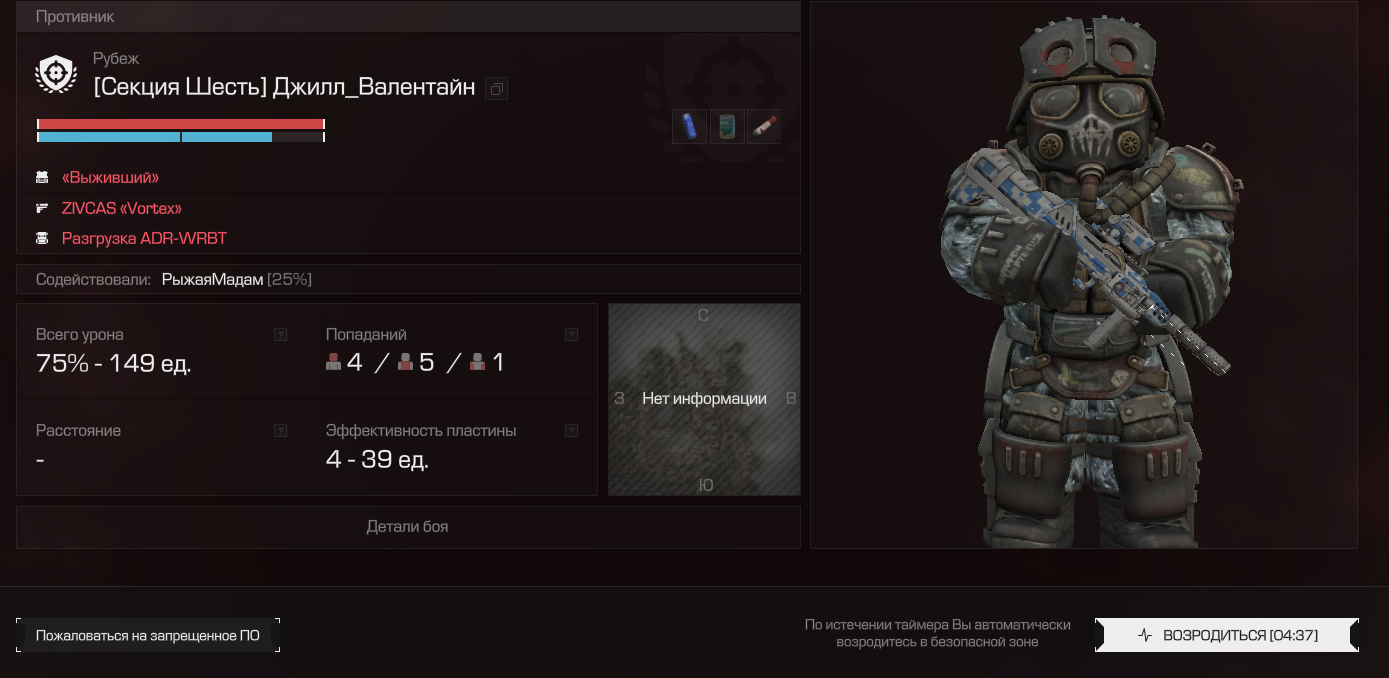This screenshot has height=678, width=1389.
Task: Open help icon for Всего урона
Action: [x=281, y=335]
